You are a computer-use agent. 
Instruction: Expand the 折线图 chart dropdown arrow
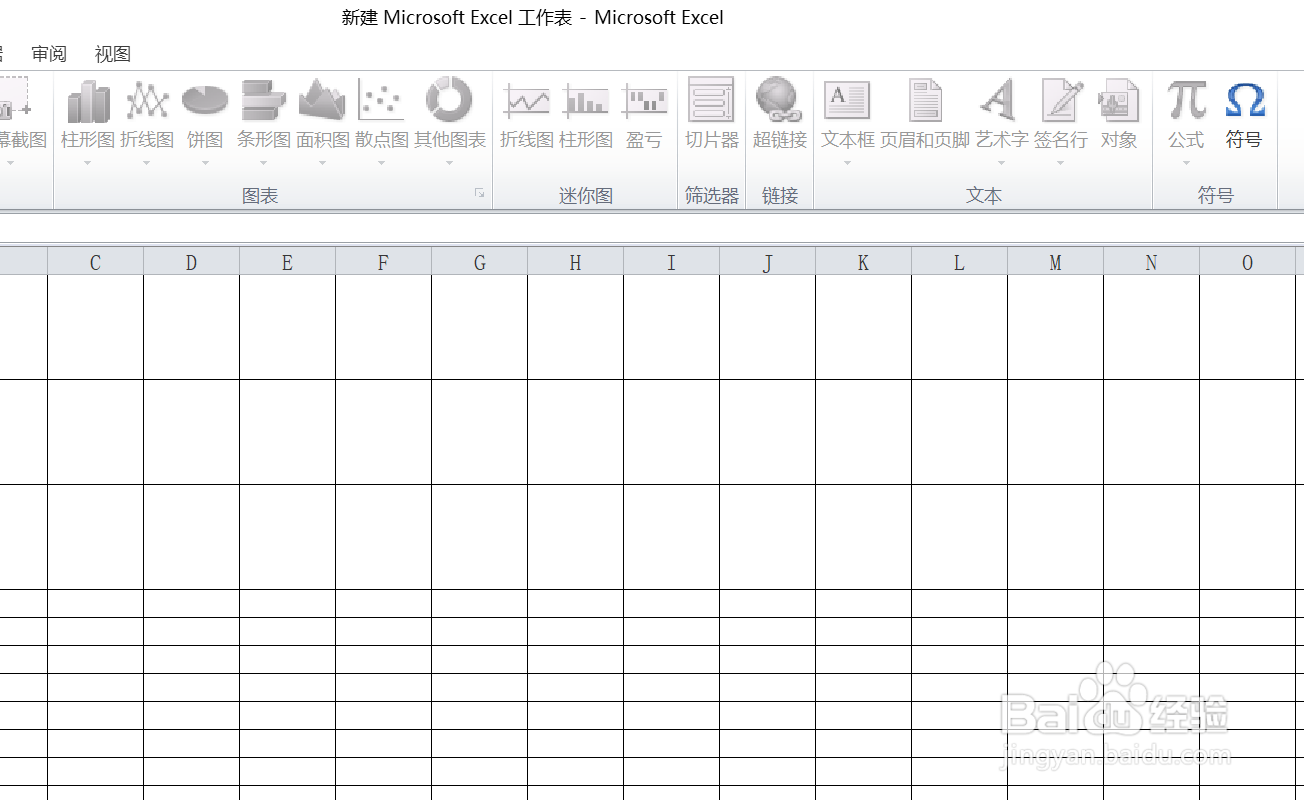[x=147, y=163]
